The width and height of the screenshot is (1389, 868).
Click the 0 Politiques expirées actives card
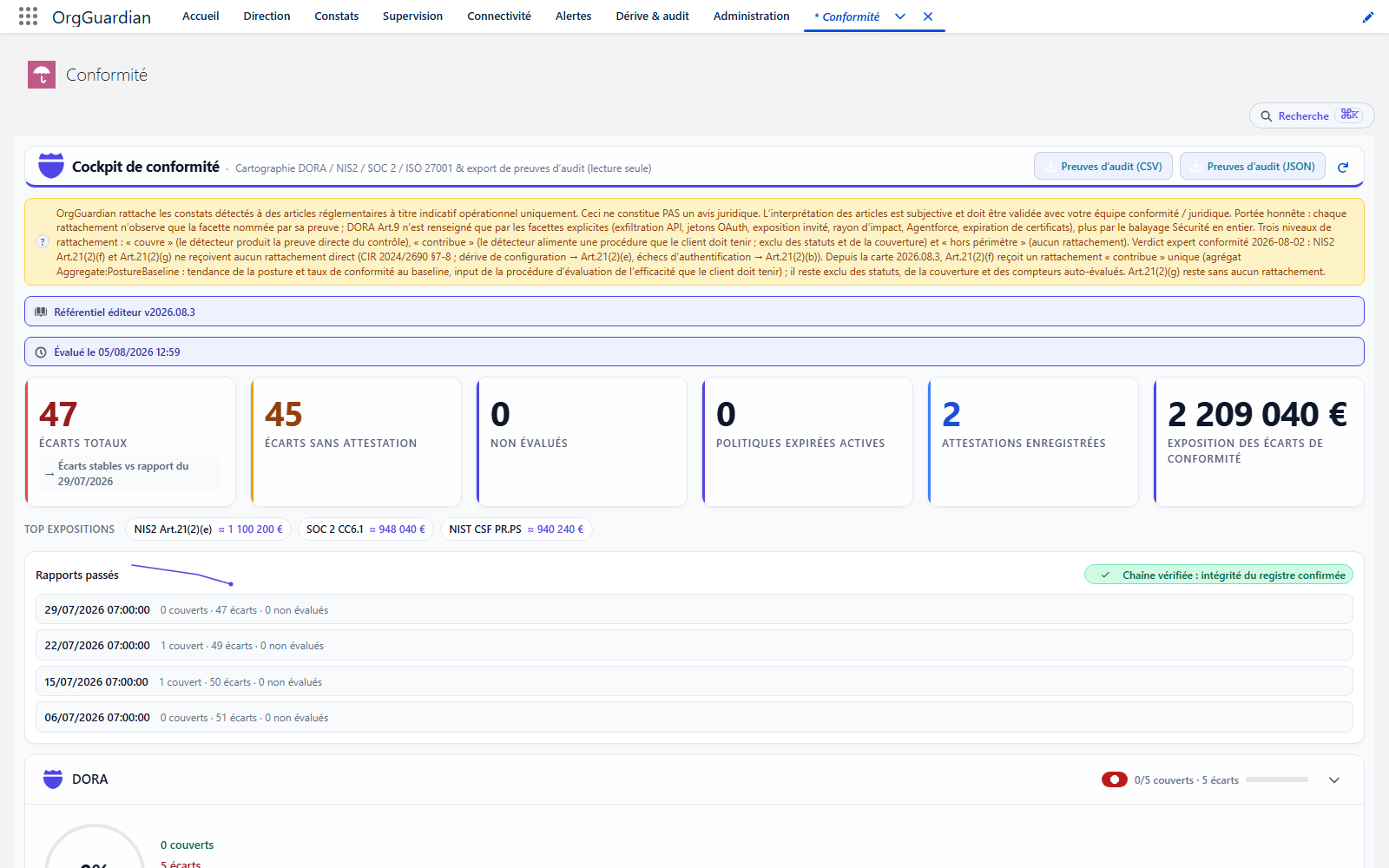coord(807,442)
